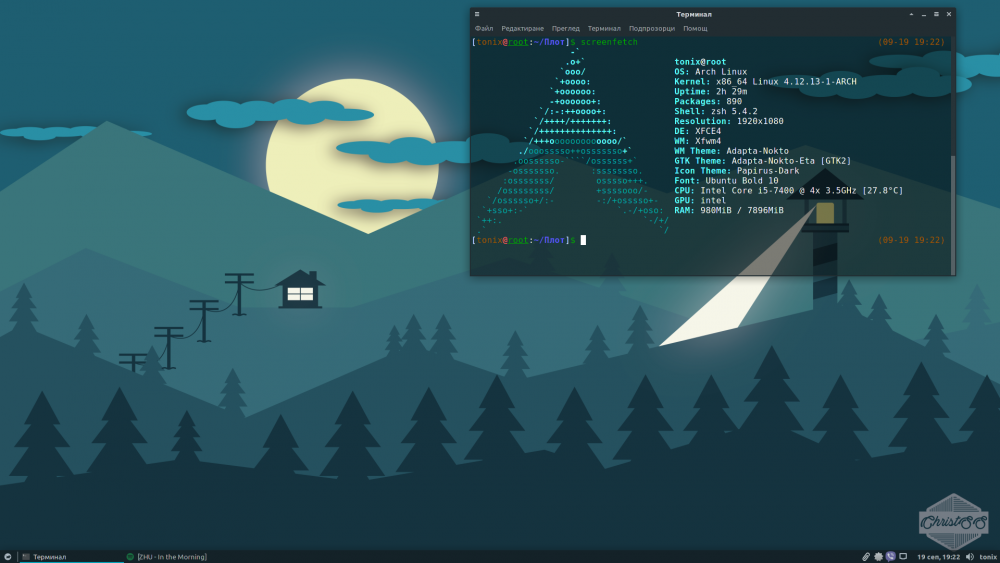Minimize the Terminal window

pos(923,14)
